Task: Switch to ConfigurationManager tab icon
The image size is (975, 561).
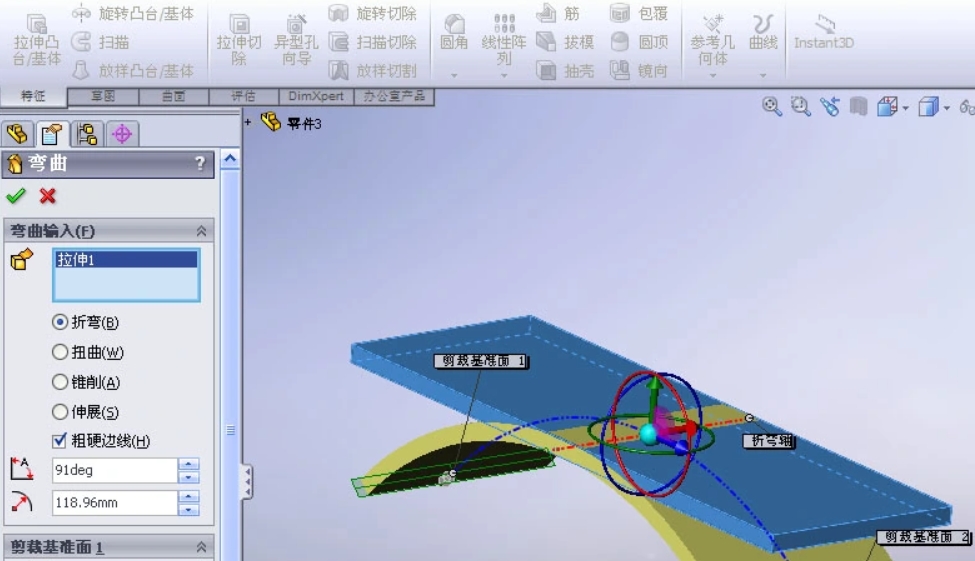Action: (87, 134)
